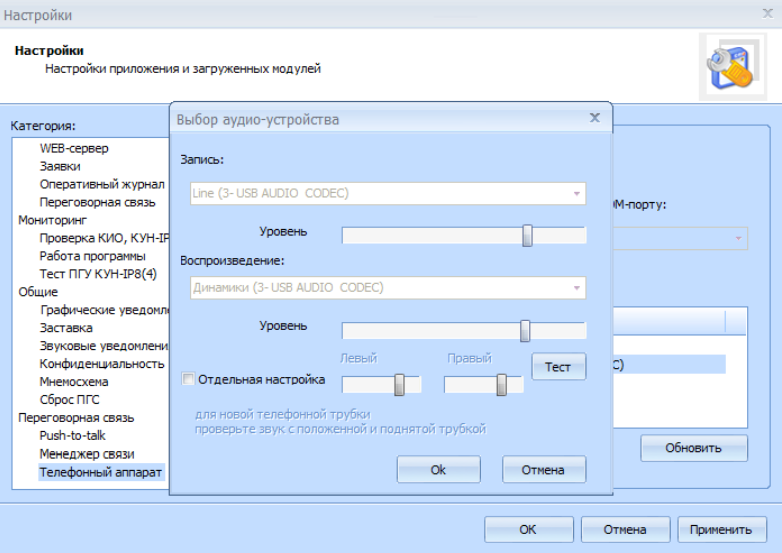Click the Тест button
This screenshot has height=553, width=782.
pyautogui.click(x=558, y=367)
